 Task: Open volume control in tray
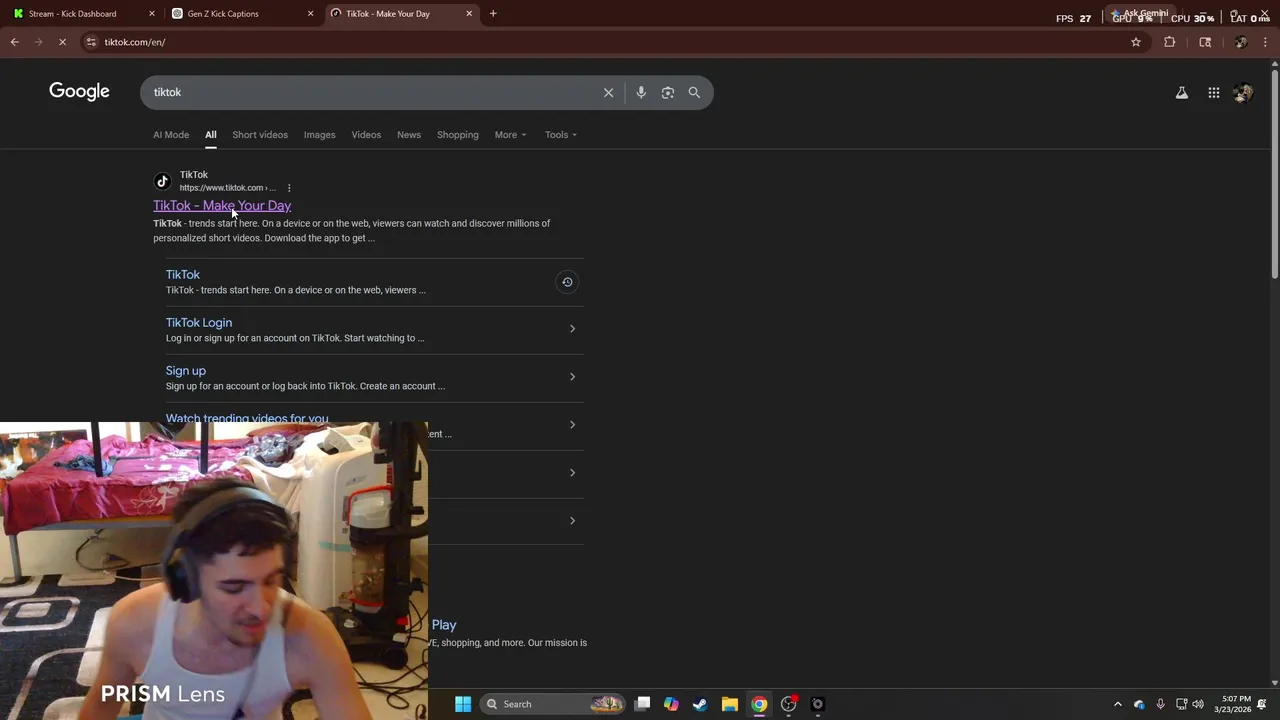(x=1198, y=704)
